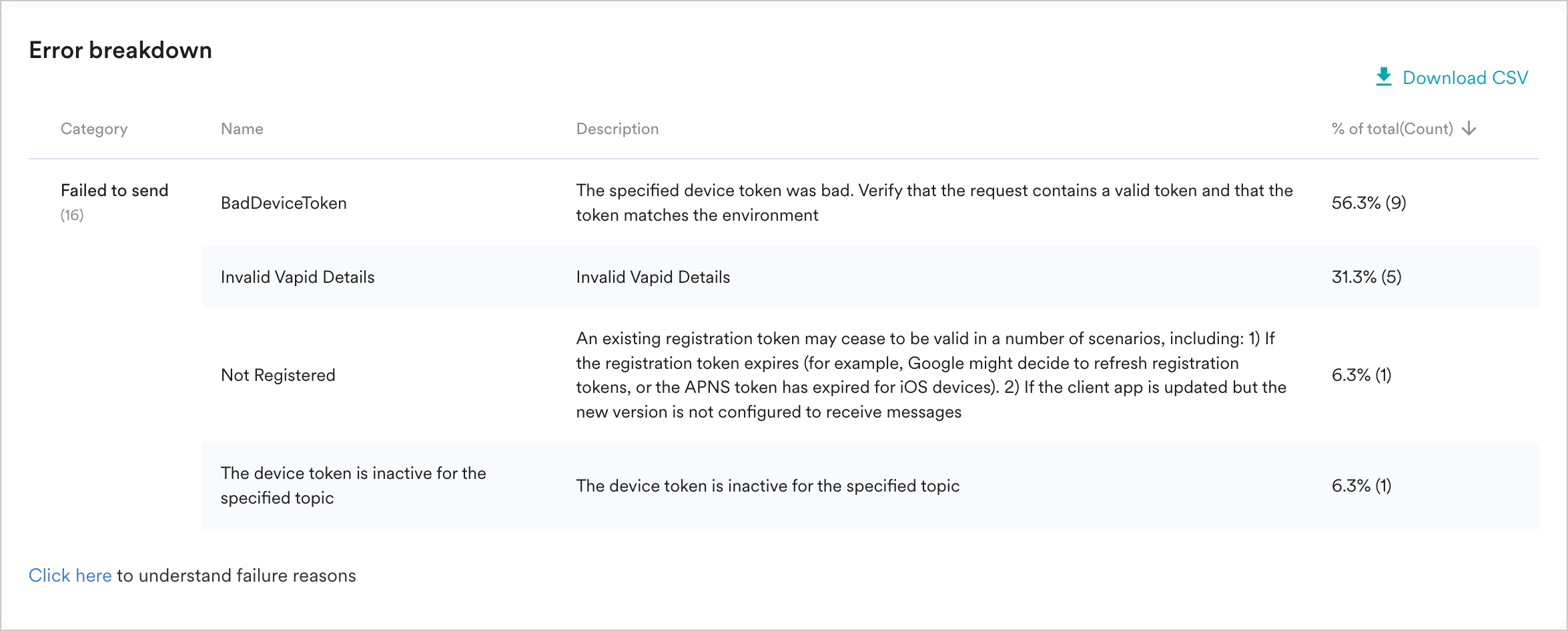Select Invalid Vapid Details in Name column

click(298, 277)
